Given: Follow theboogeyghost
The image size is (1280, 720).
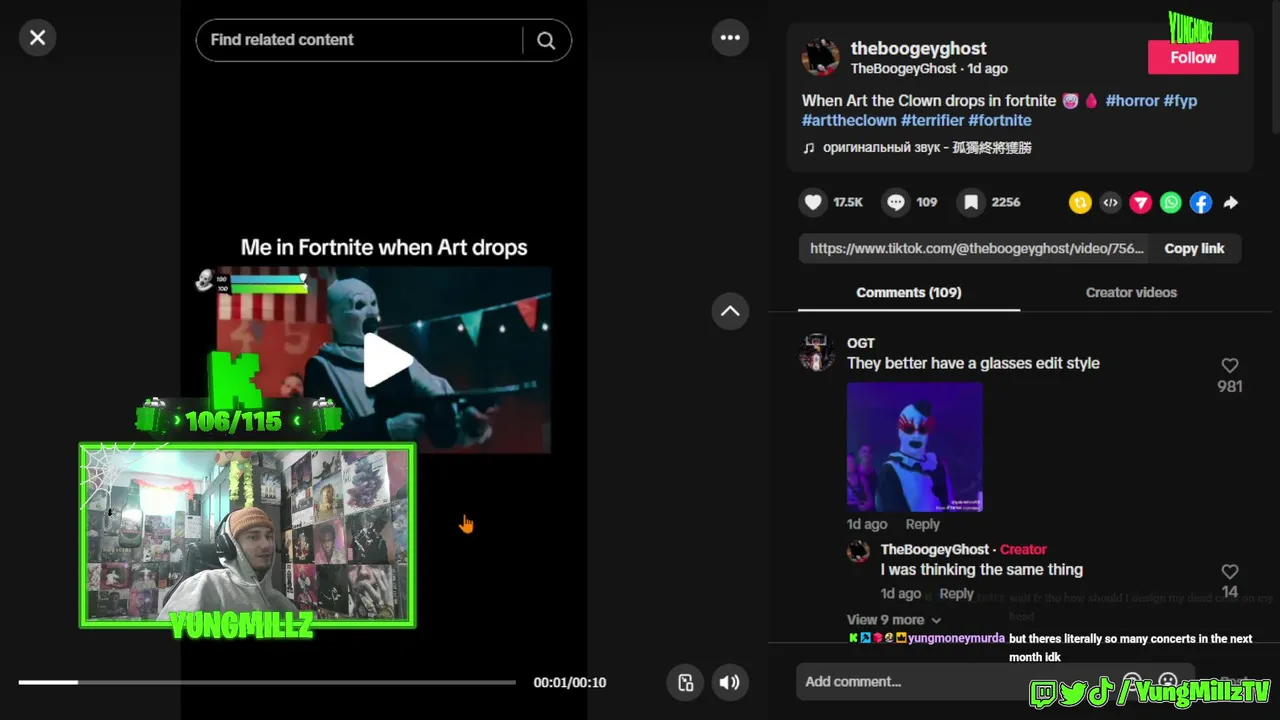Looking at the screenshot, I should click(1193, 57).
